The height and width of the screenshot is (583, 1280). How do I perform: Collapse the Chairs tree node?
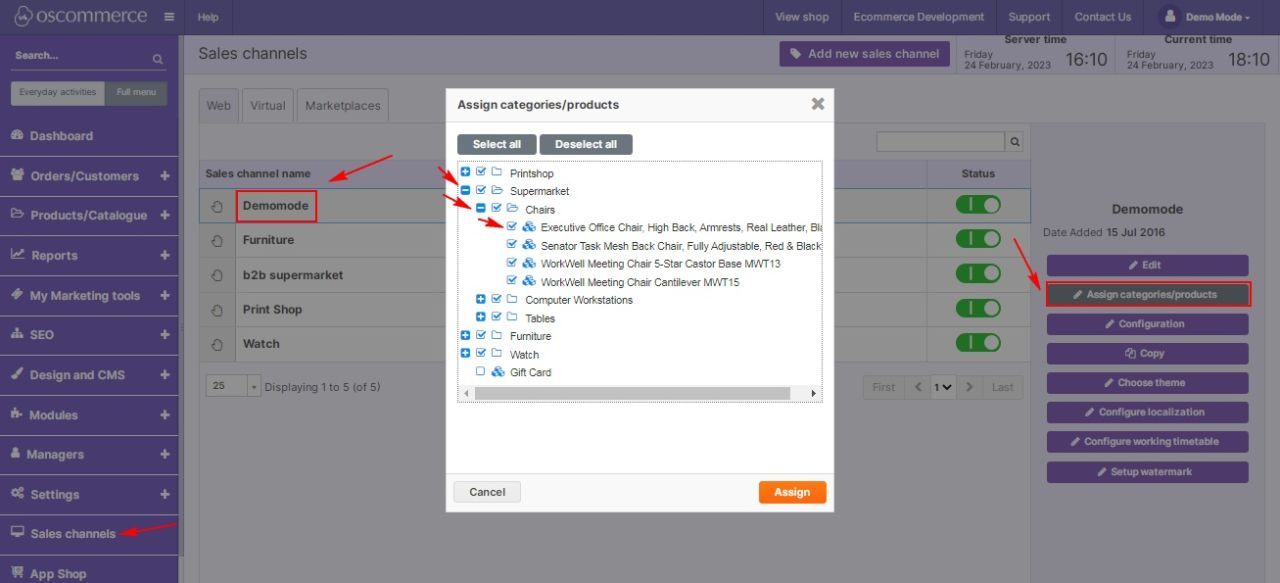click(481, 209)
